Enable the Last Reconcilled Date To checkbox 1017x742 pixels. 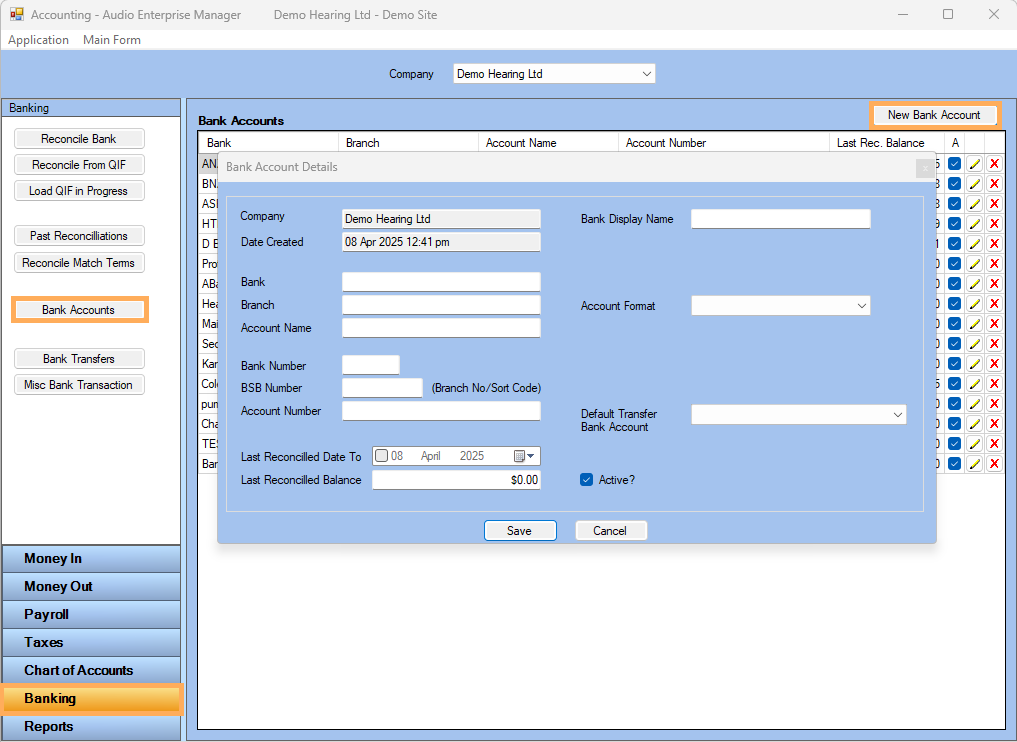381,456
